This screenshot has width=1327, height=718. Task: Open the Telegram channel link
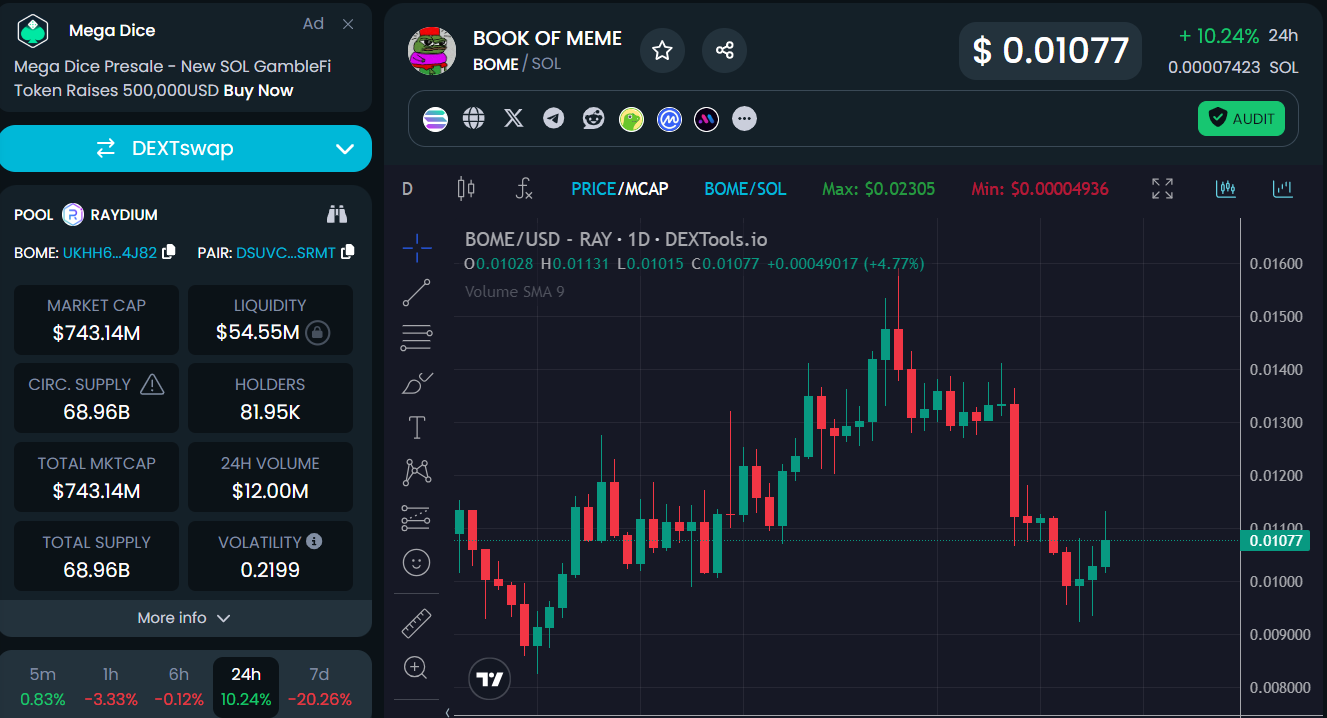point(554,119)
